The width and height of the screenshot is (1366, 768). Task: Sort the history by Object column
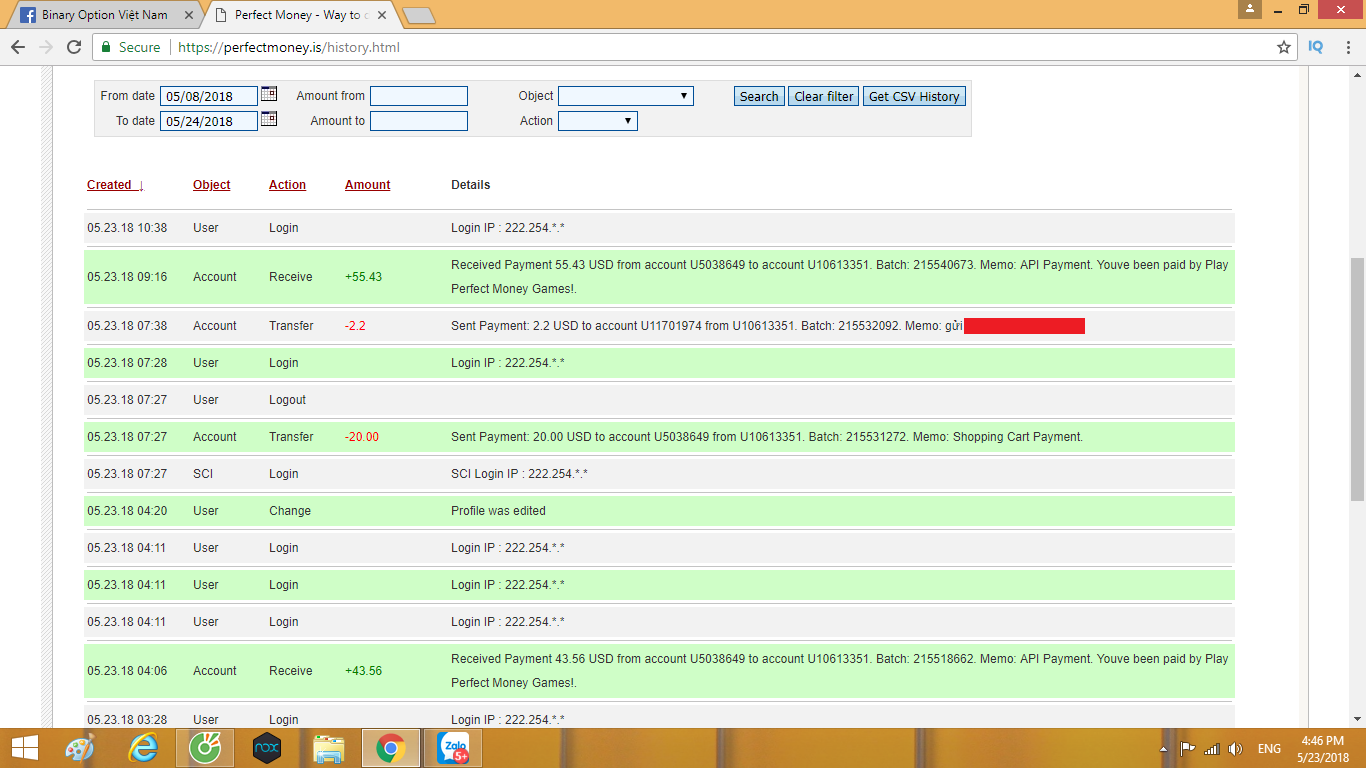click(212, 185)
